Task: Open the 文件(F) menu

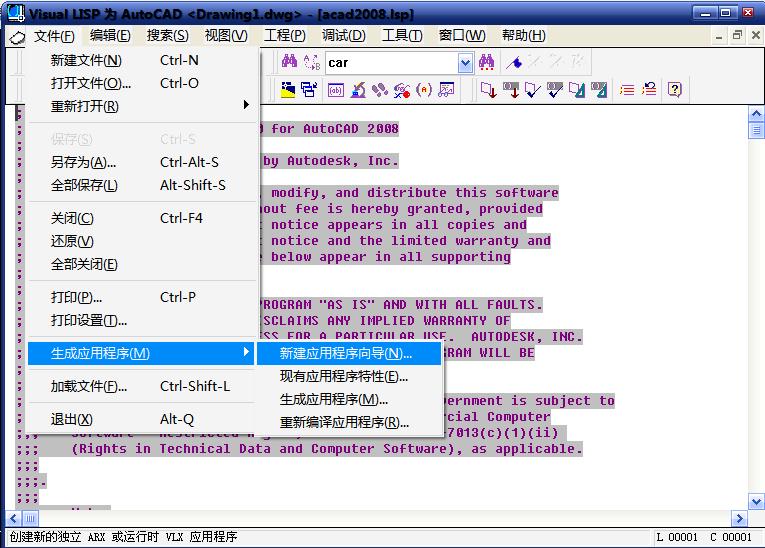Action: pyautogui.click(x=54, y=36)
